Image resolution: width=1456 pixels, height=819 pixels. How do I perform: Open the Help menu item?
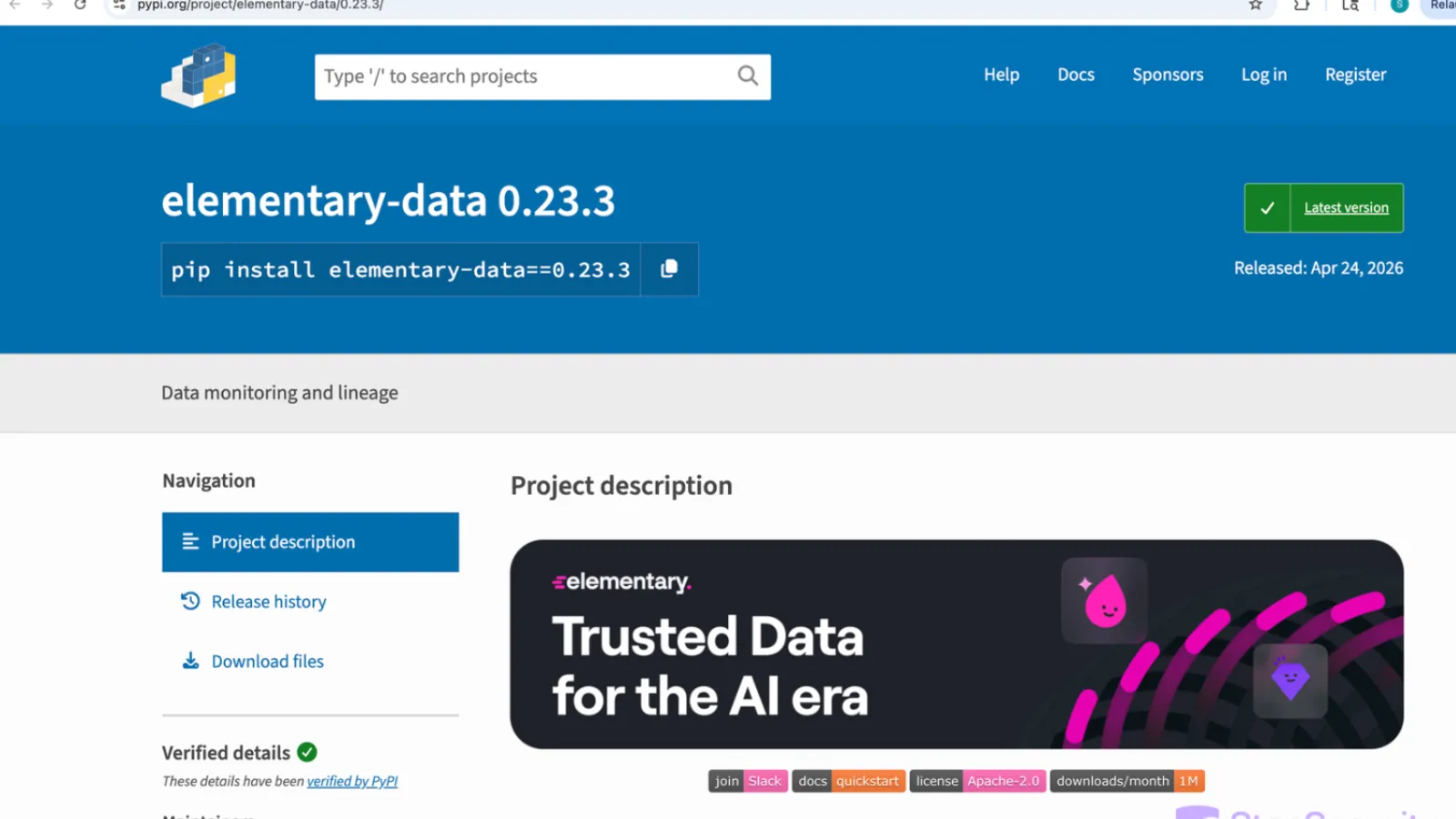1001,75
